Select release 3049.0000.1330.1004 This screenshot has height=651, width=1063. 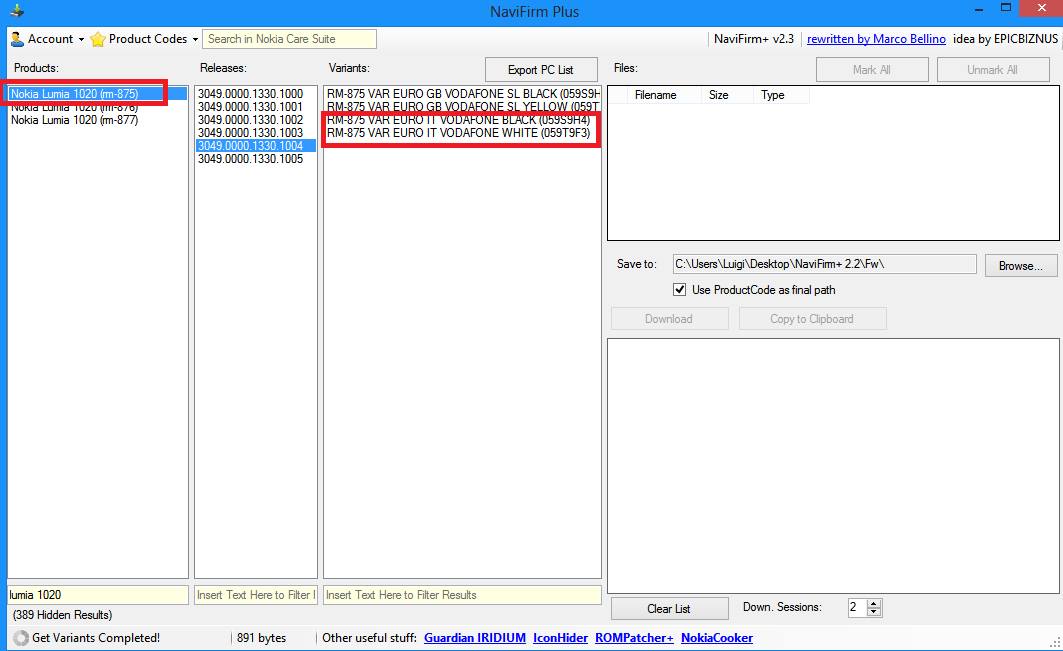256,146
